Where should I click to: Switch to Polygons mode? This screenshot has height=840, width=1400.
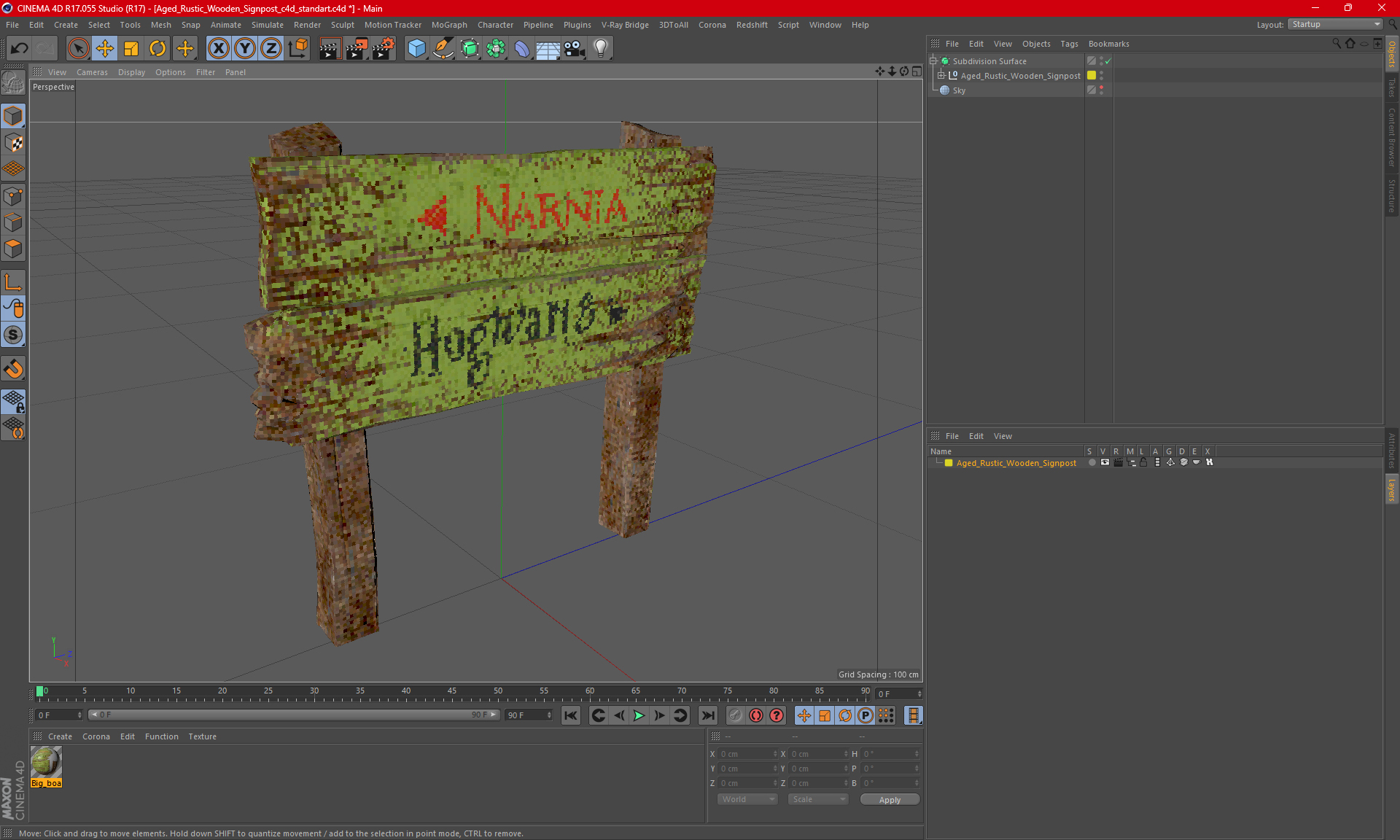coord(13,249)
